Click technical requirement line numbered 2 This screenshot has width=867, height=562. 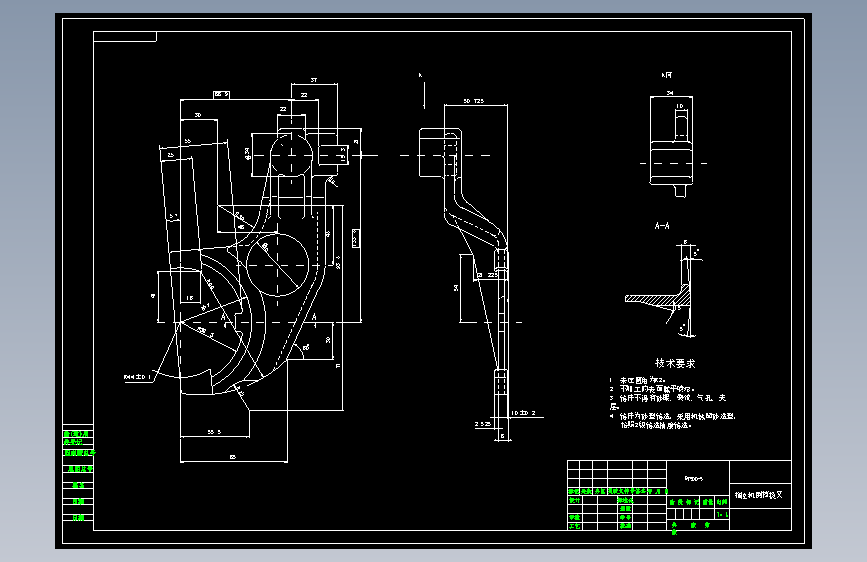[652, 389]
